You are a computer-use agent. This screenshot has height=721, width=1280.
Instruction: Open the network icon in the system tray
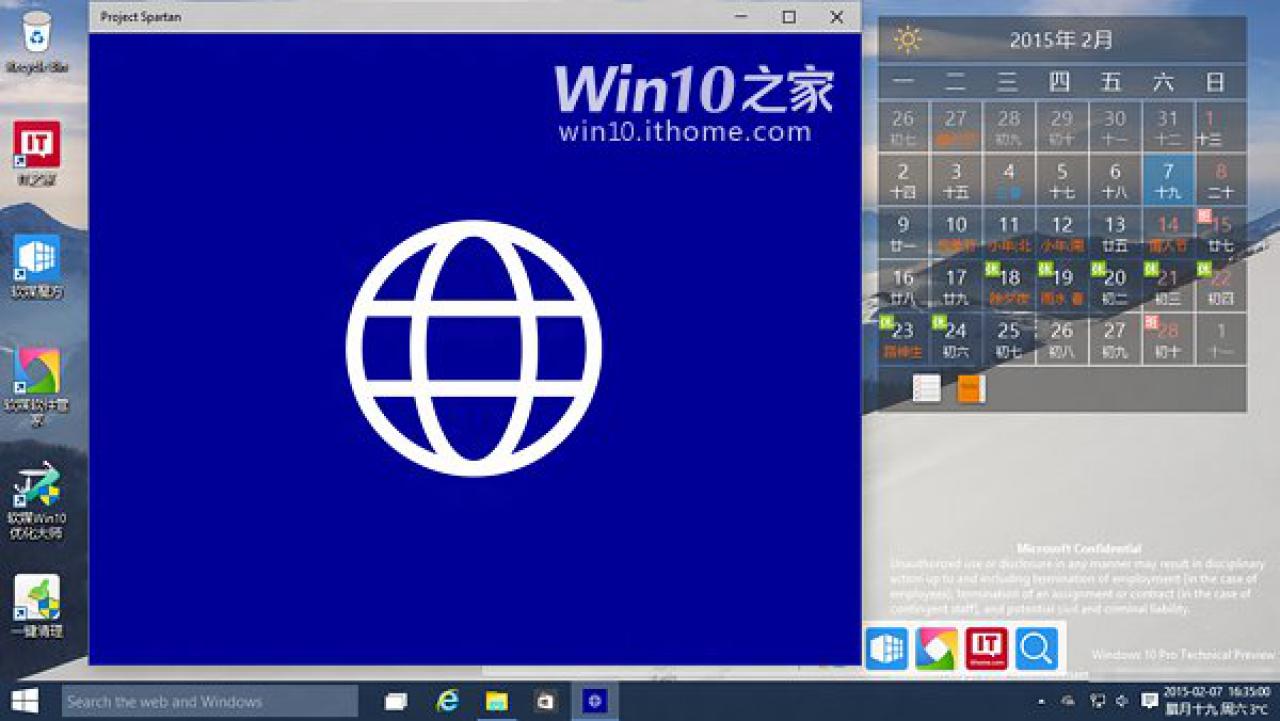[1097, 701]
